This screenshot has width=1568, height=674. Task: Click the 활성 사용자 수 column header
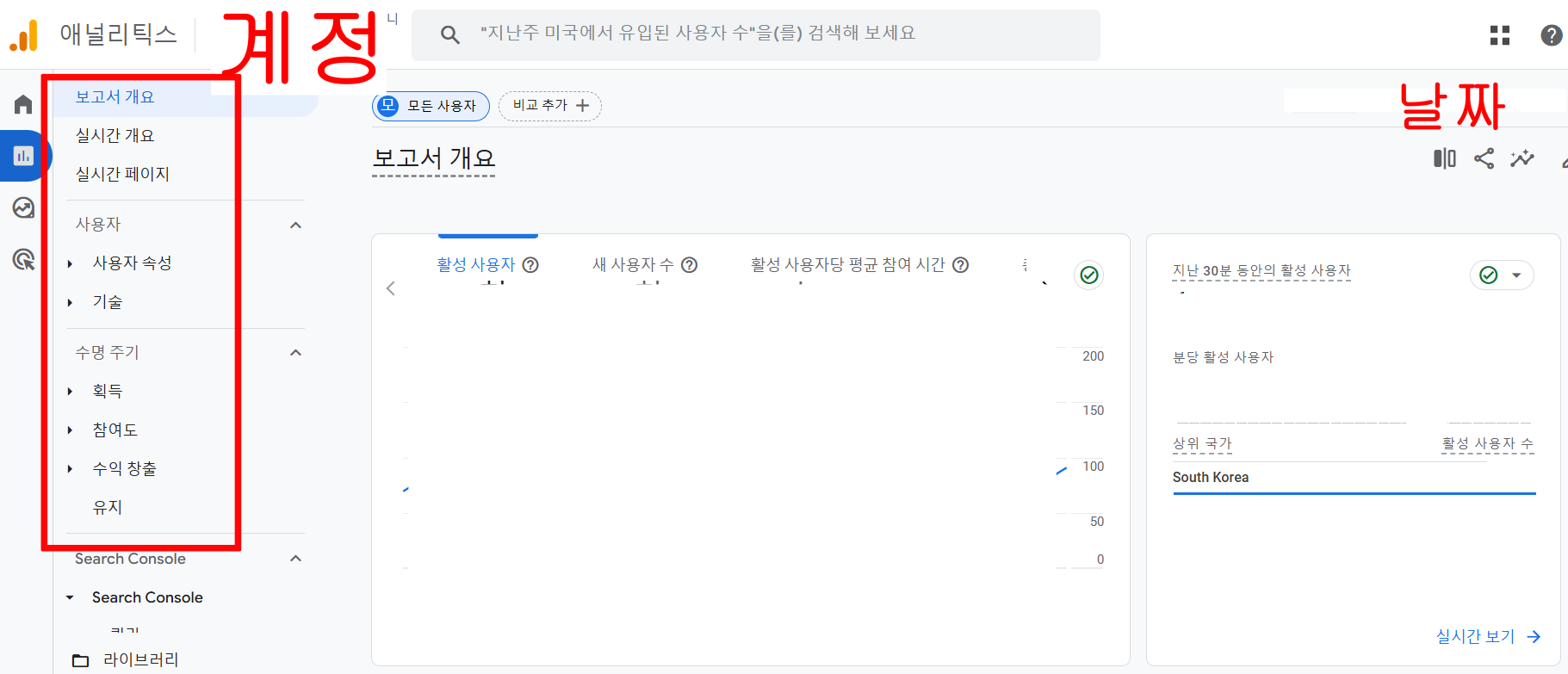tap(1488, 444)
